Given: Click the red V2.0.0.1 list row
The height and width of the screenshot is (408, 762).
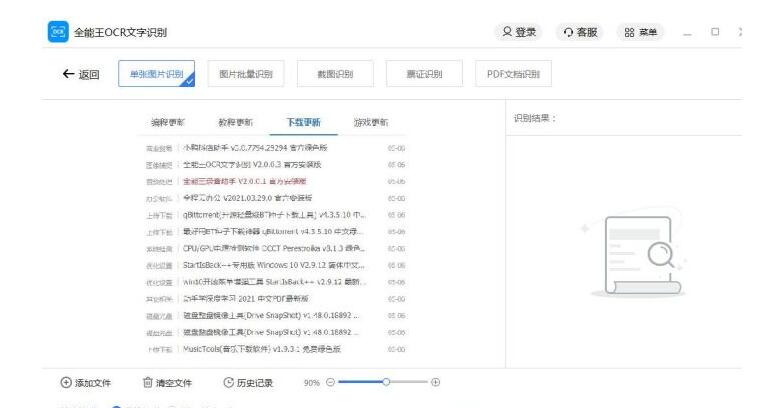Looking at the screenshot, I should 275,182.
